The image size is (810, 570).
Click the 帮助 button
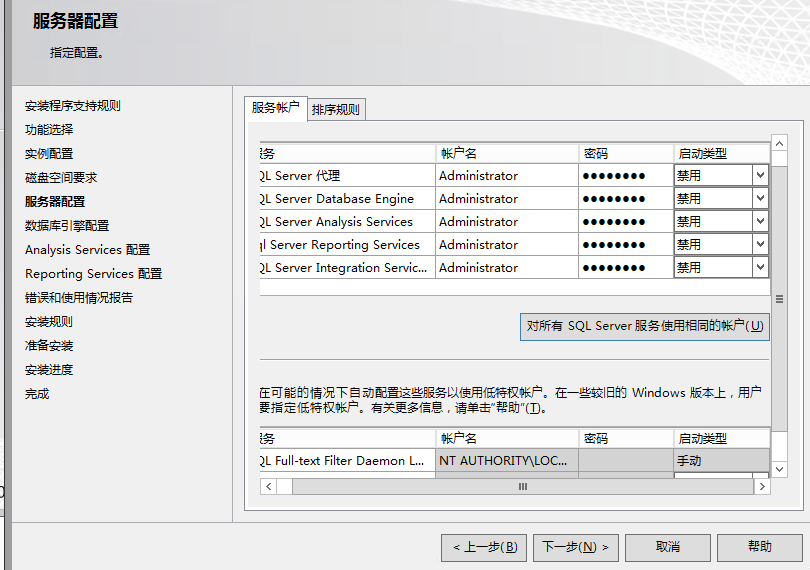(x=759, y=547)
